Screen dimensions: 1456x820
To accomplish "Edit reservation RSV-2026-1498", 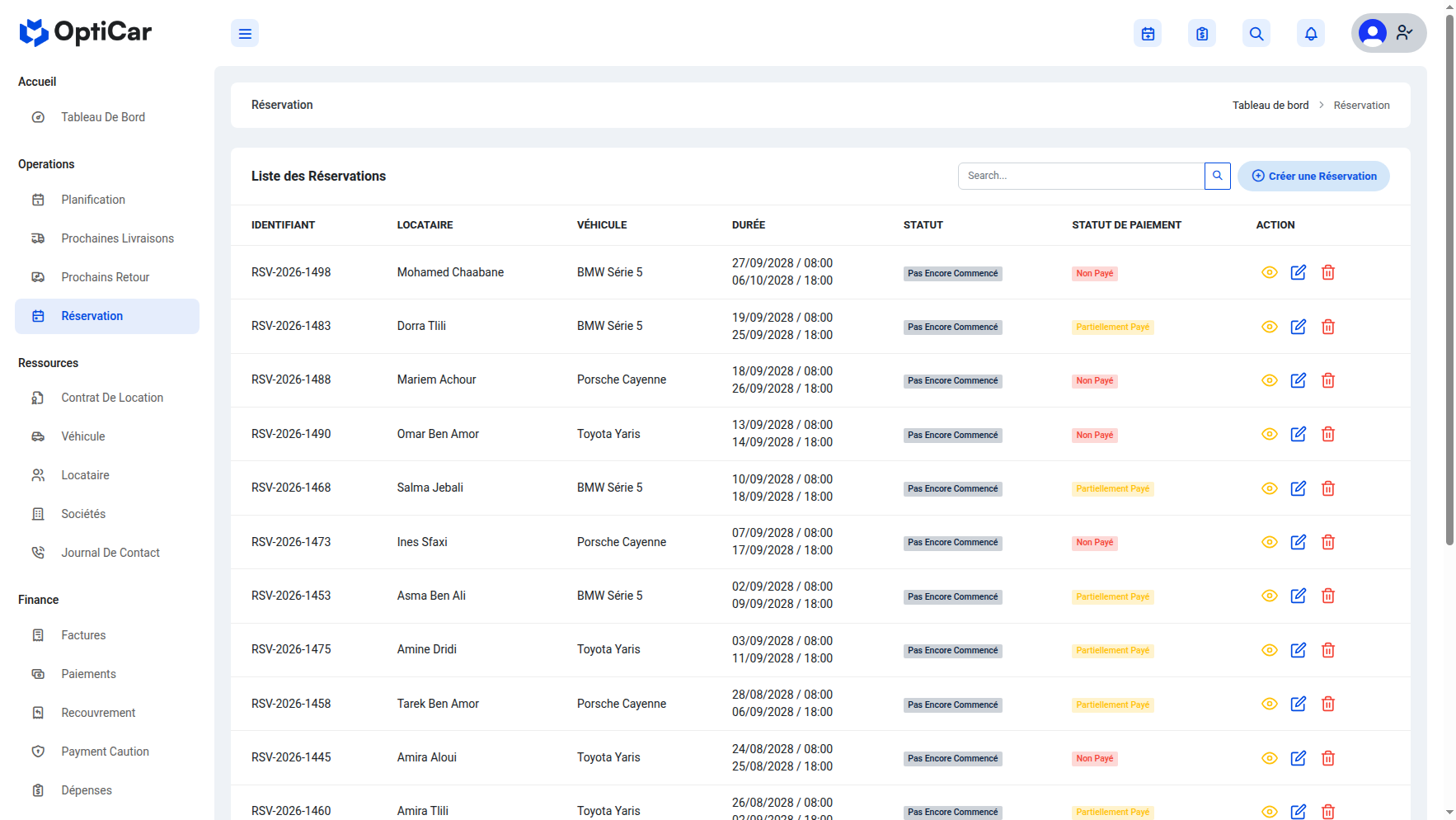I will point(1299,272).
